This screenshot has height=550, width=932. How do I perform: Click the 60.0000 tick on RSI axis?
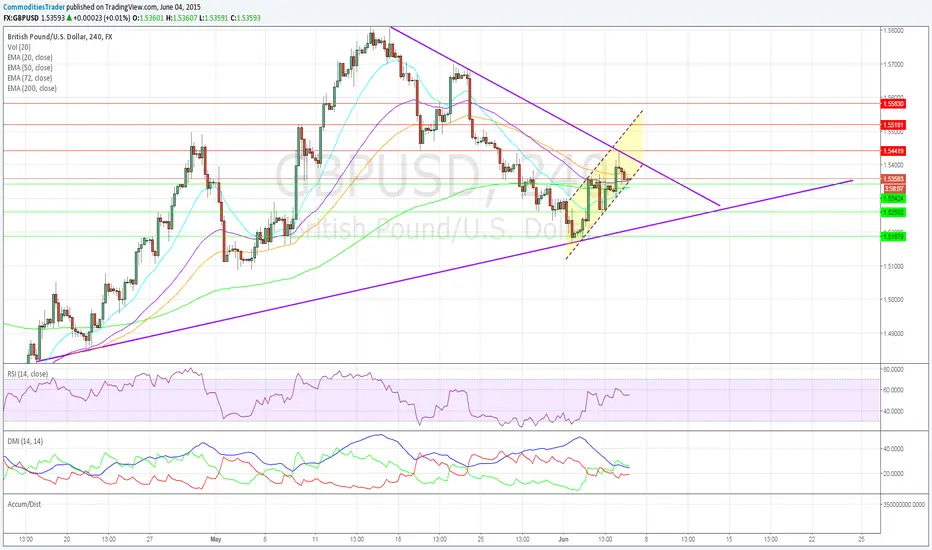(x=893, y=390)
